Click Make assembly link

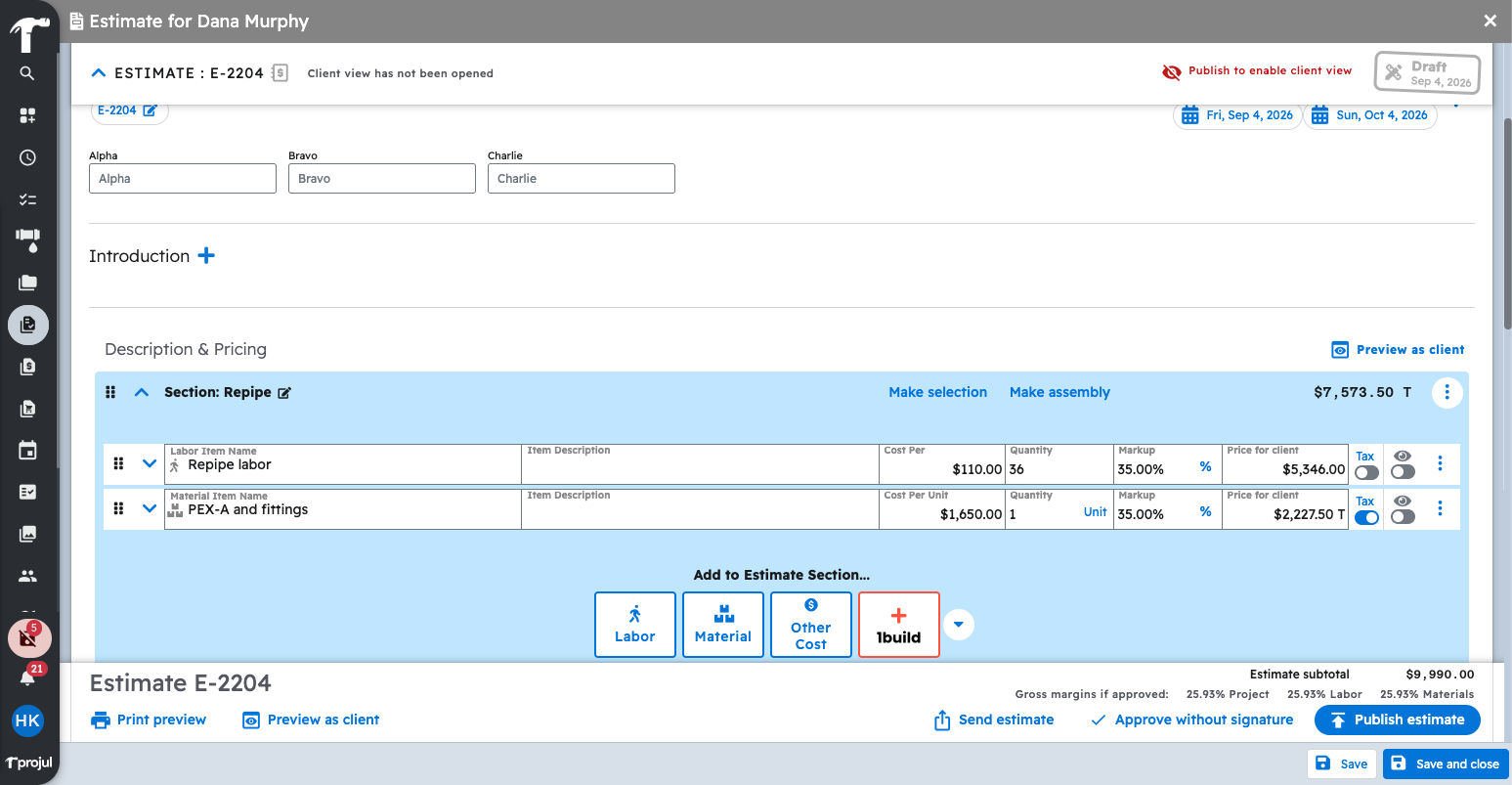pos(1059,392)
